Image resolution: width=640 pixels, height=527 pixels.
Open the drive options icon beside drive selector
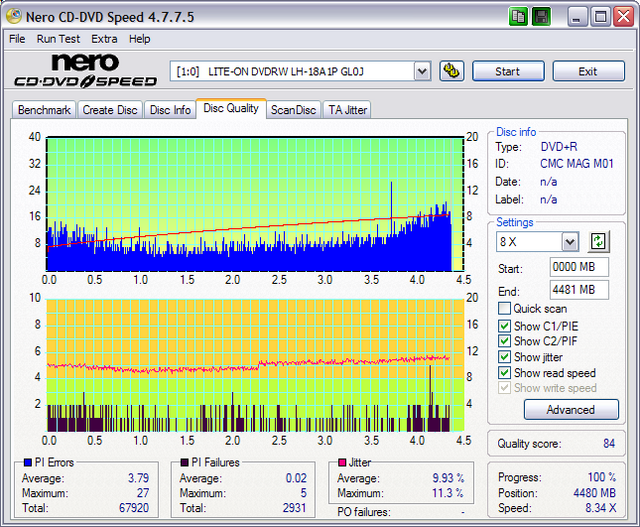tap(451, 71)
